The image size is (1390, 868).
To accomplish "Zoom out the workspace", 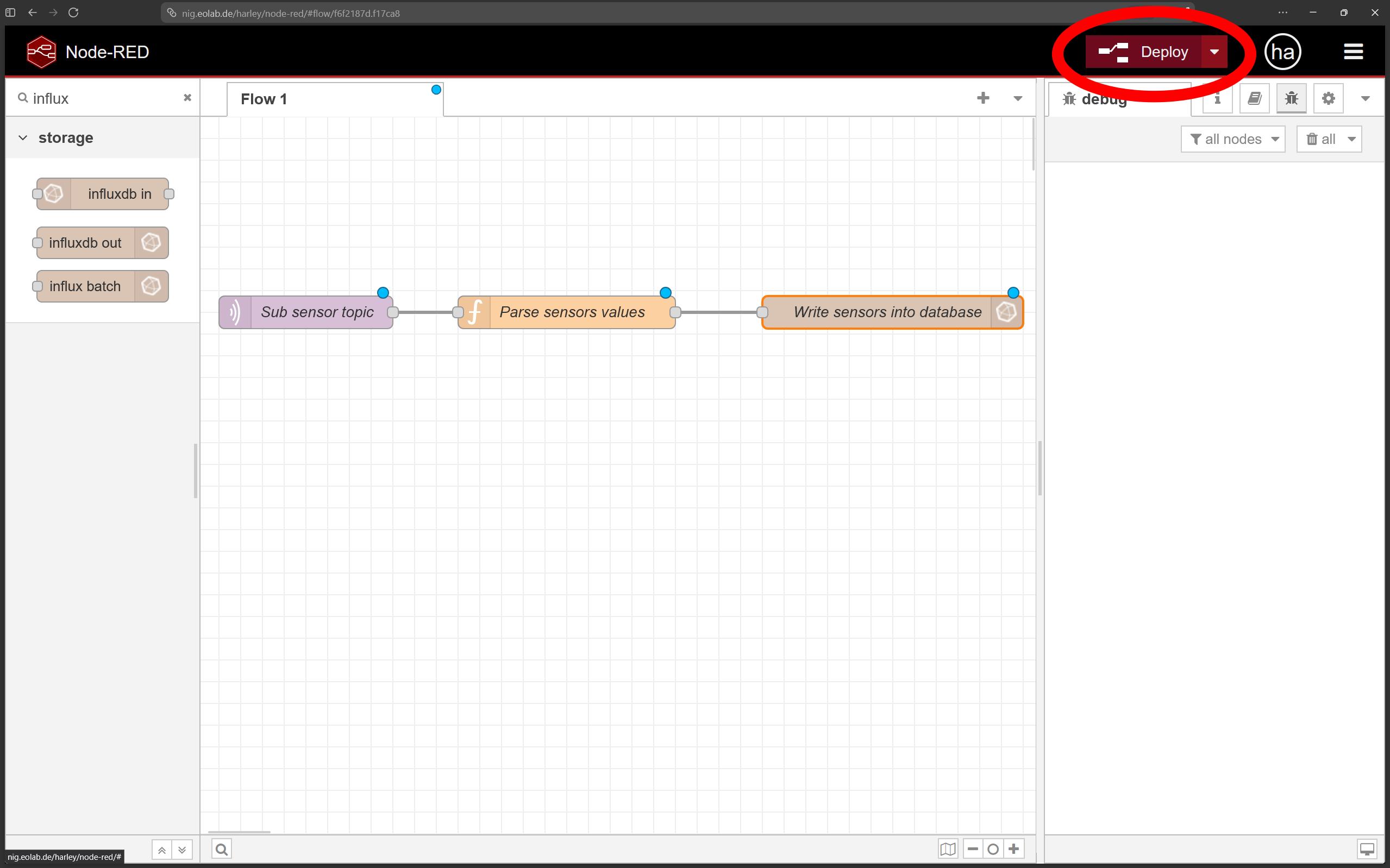I will 972,849.
